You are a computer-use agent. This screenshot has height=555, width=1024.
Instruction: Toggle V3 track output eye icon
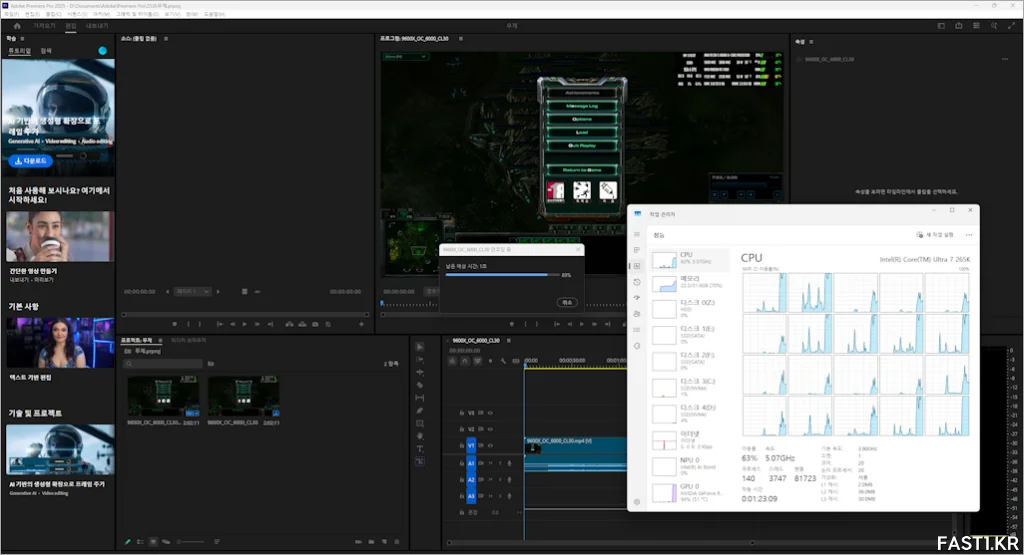[490, 413]
